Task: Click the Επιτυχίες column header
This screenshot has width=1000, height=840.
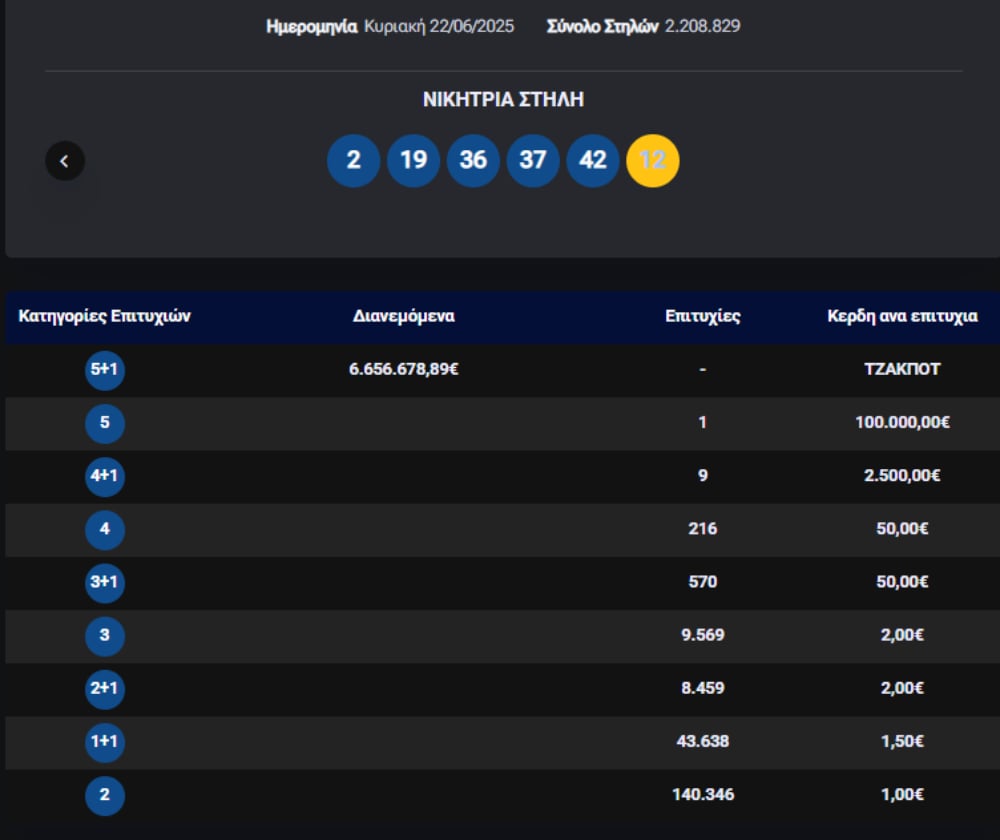Action: click(703, 316)
